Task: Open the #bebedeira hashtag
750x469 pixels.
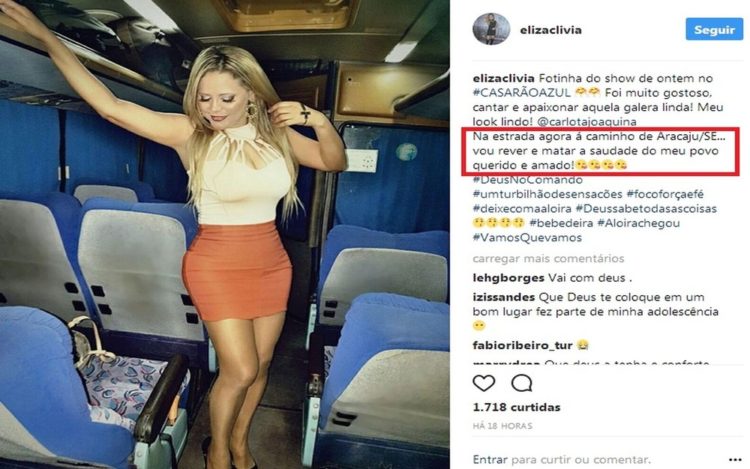Action: point(561,223)
